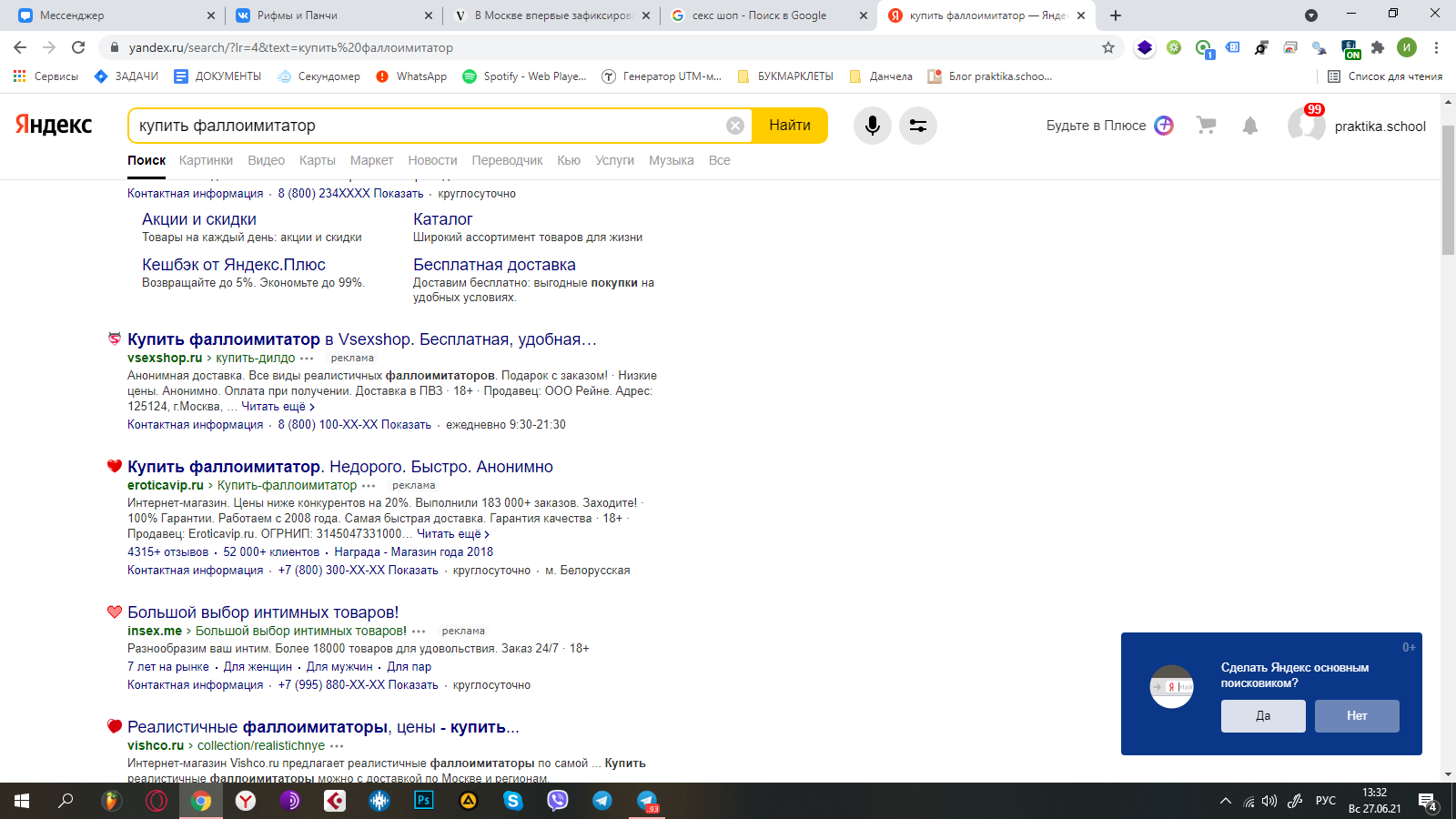This screenshot has width=1456, height=819.
Task: Click Да in the default search popup
Action: (x=1263, y=716)
